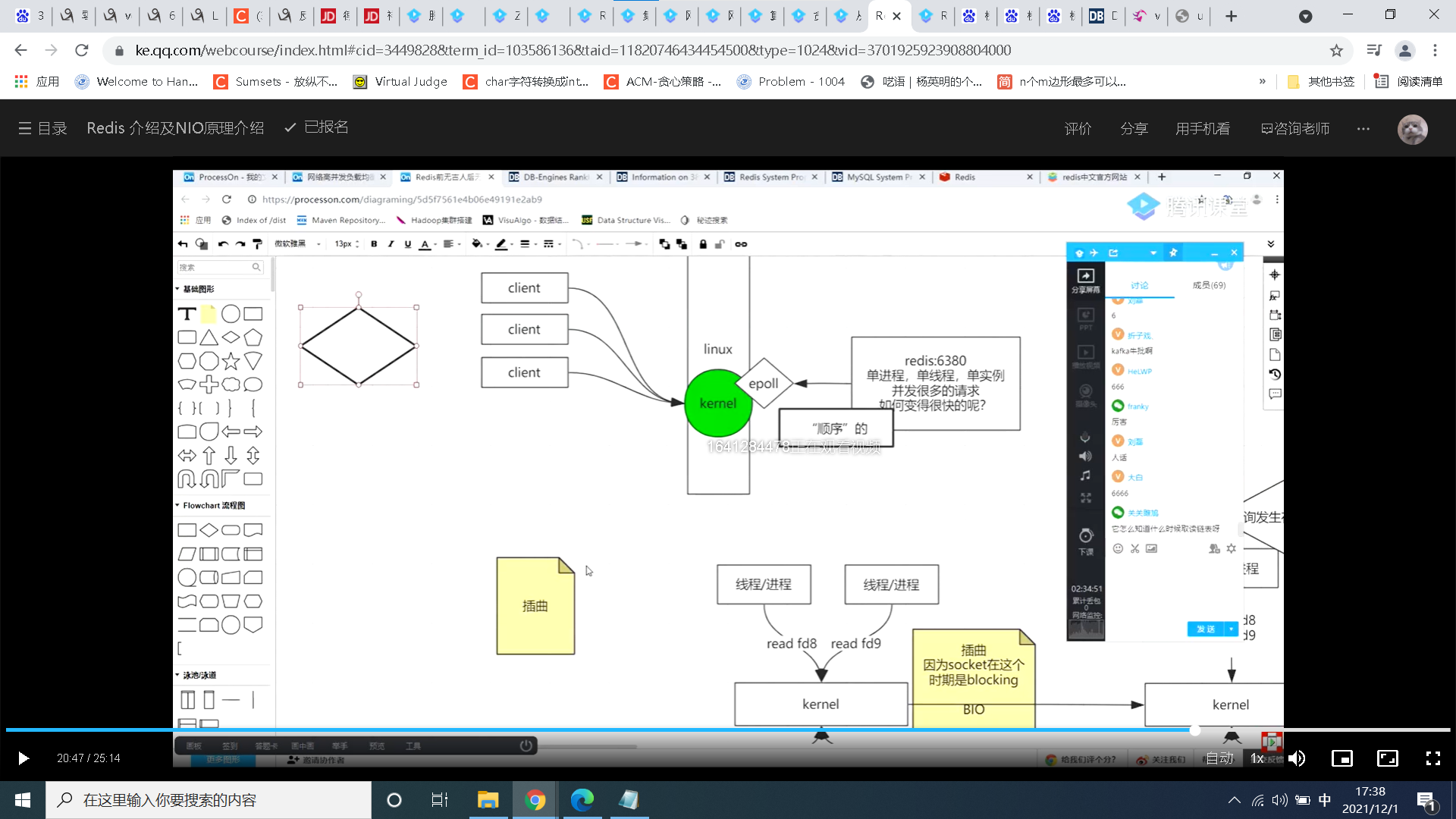Open Windows Start menu

click(23, 800)
